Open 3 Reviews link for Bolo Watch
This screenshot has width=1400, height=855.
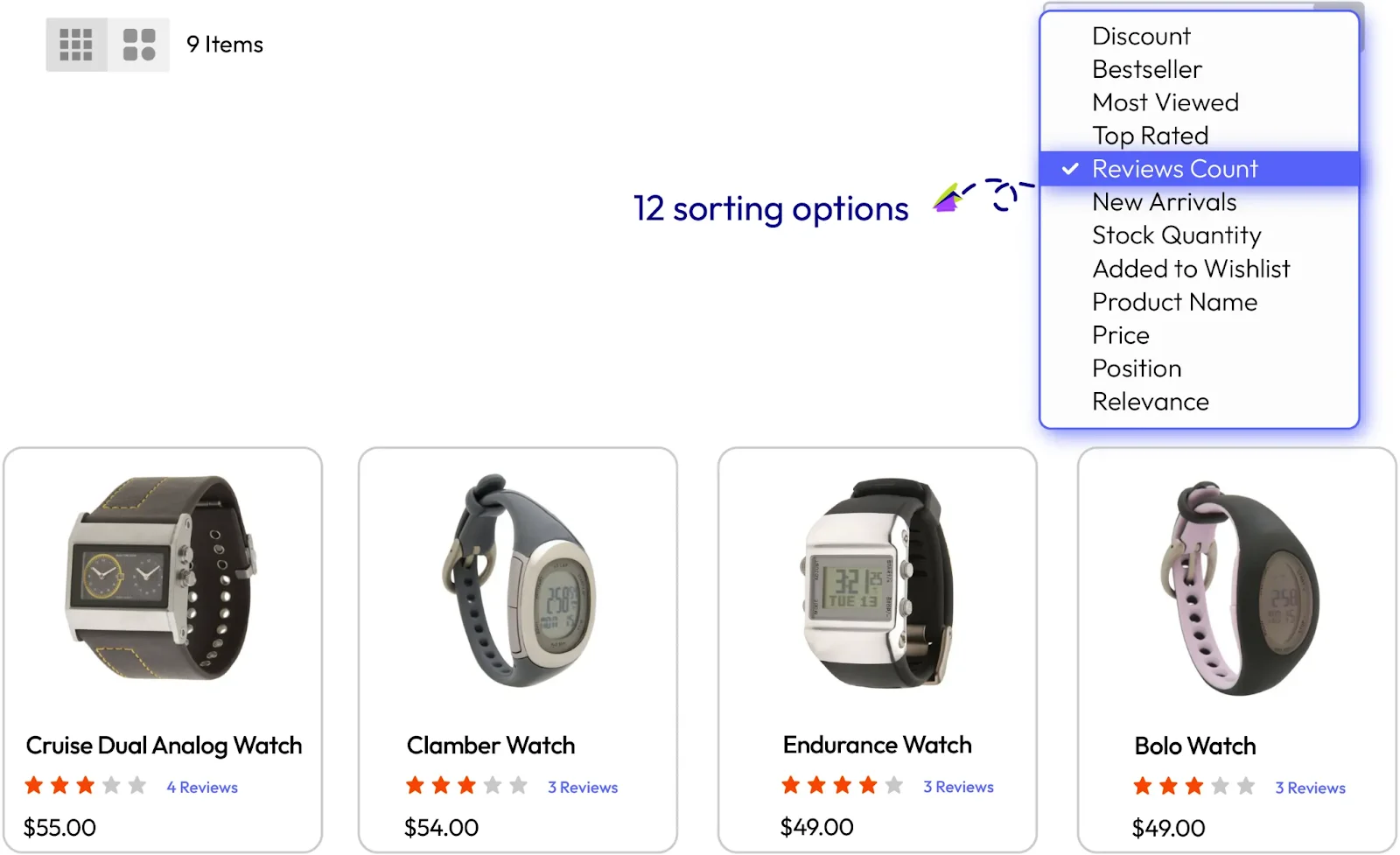tap(1310, 788)
